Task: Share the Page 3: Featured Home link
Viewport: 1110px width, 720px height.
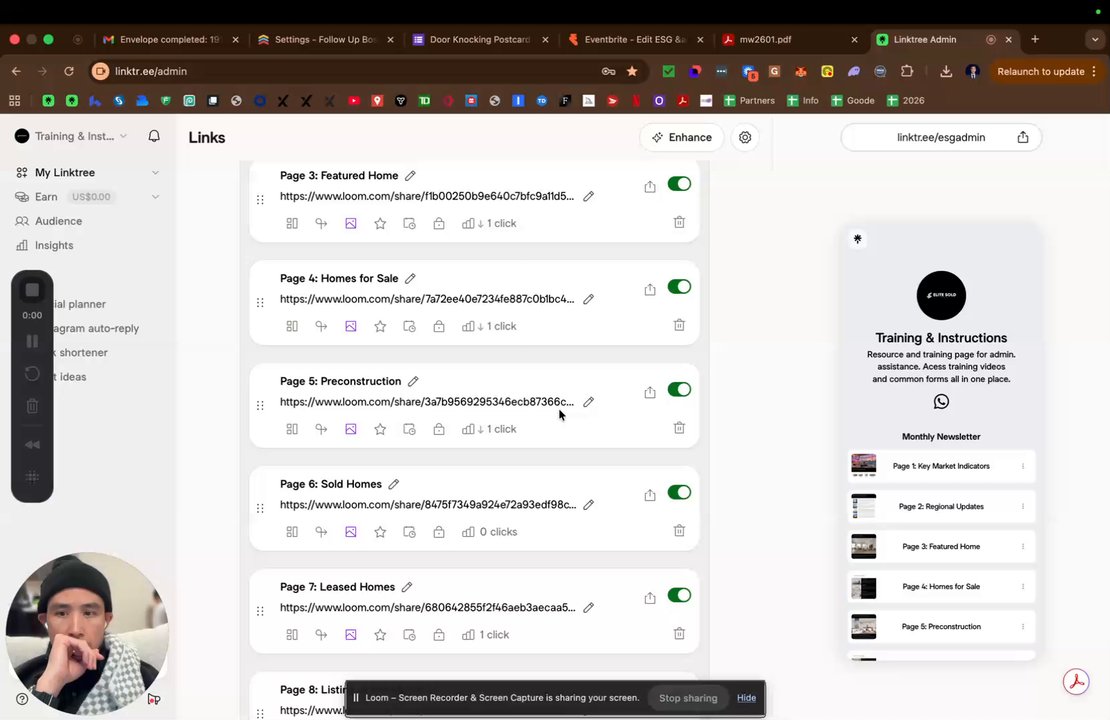Action: click(650, 187)
